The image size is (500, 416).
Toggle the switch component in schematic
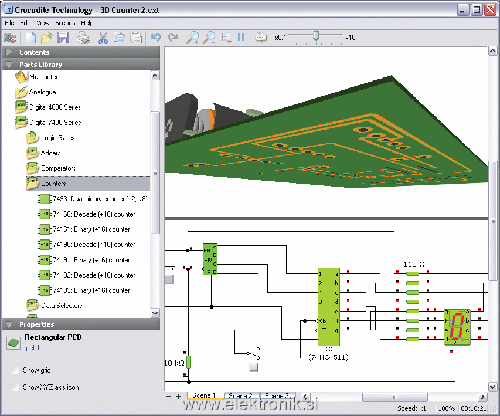254,353
